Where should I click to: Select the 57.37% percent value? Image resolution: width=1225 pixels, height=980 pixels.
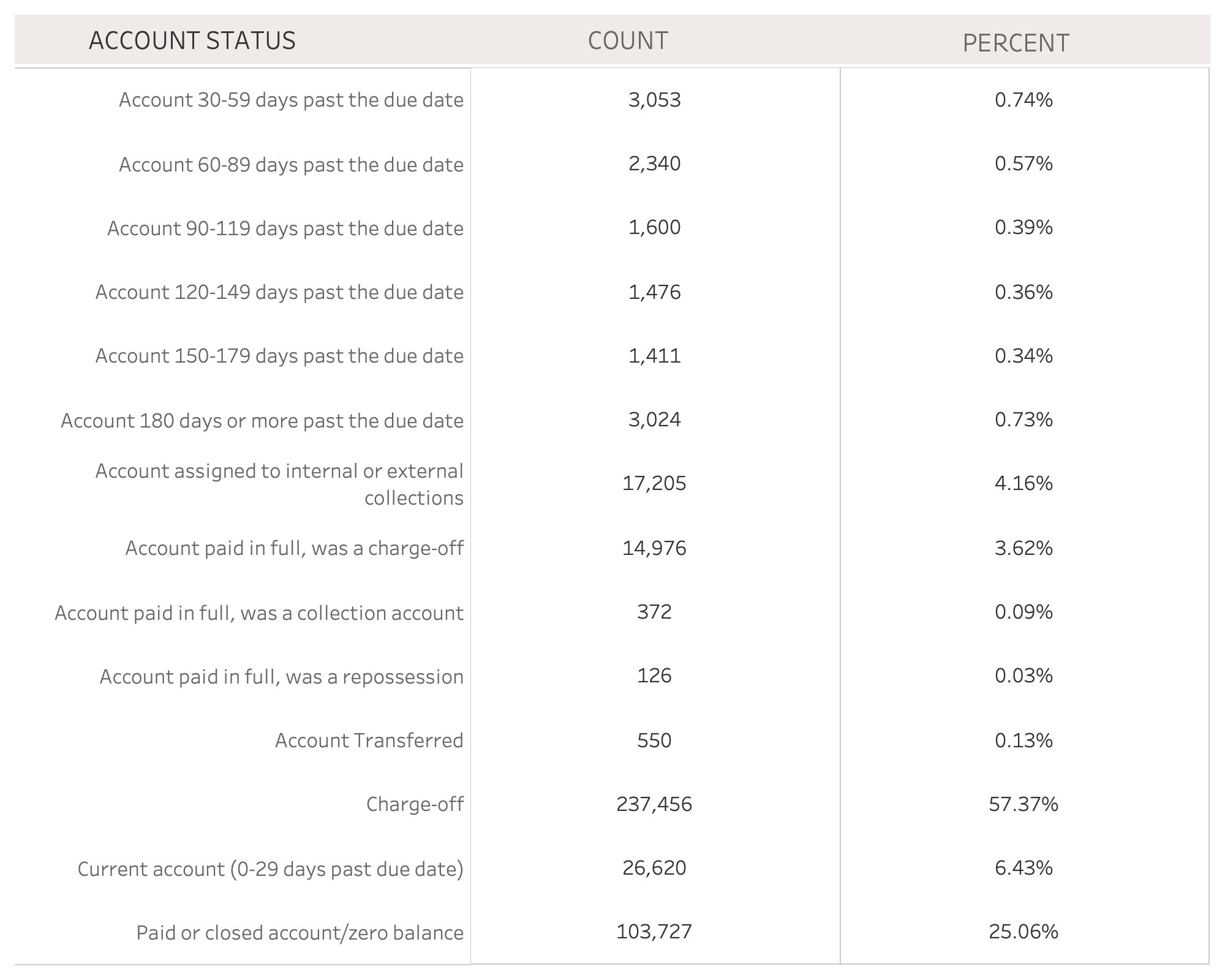coord(1023,804)
